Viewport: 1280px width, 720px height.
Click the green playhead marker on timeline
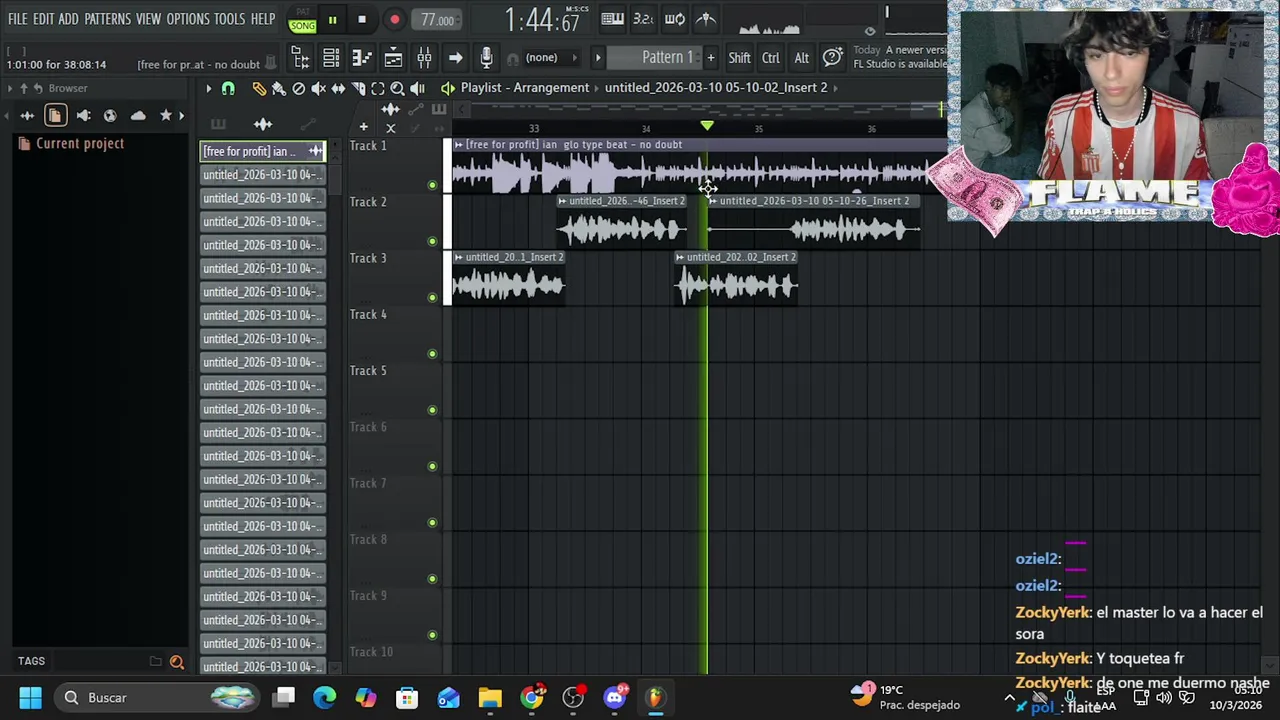[x=707, y=126]
